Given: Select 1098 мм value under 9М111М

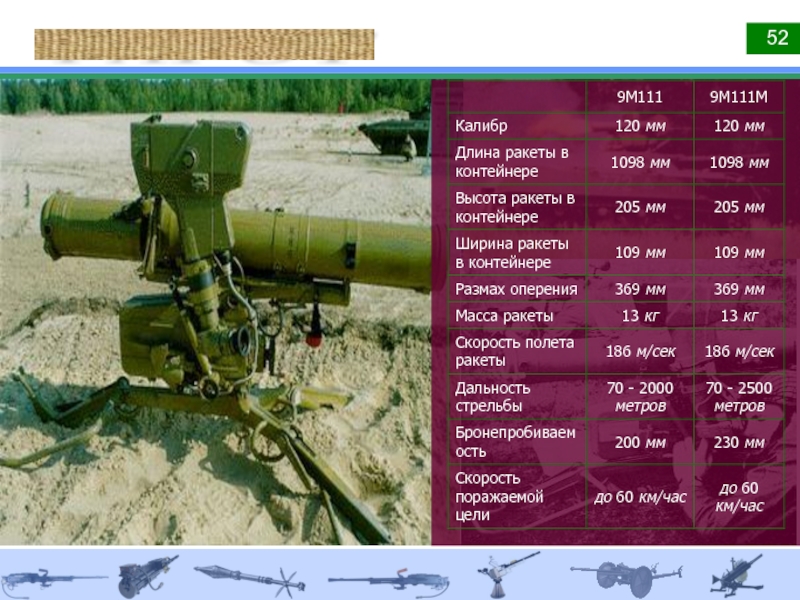Looking at the screenshot, I should pos(739,163).
